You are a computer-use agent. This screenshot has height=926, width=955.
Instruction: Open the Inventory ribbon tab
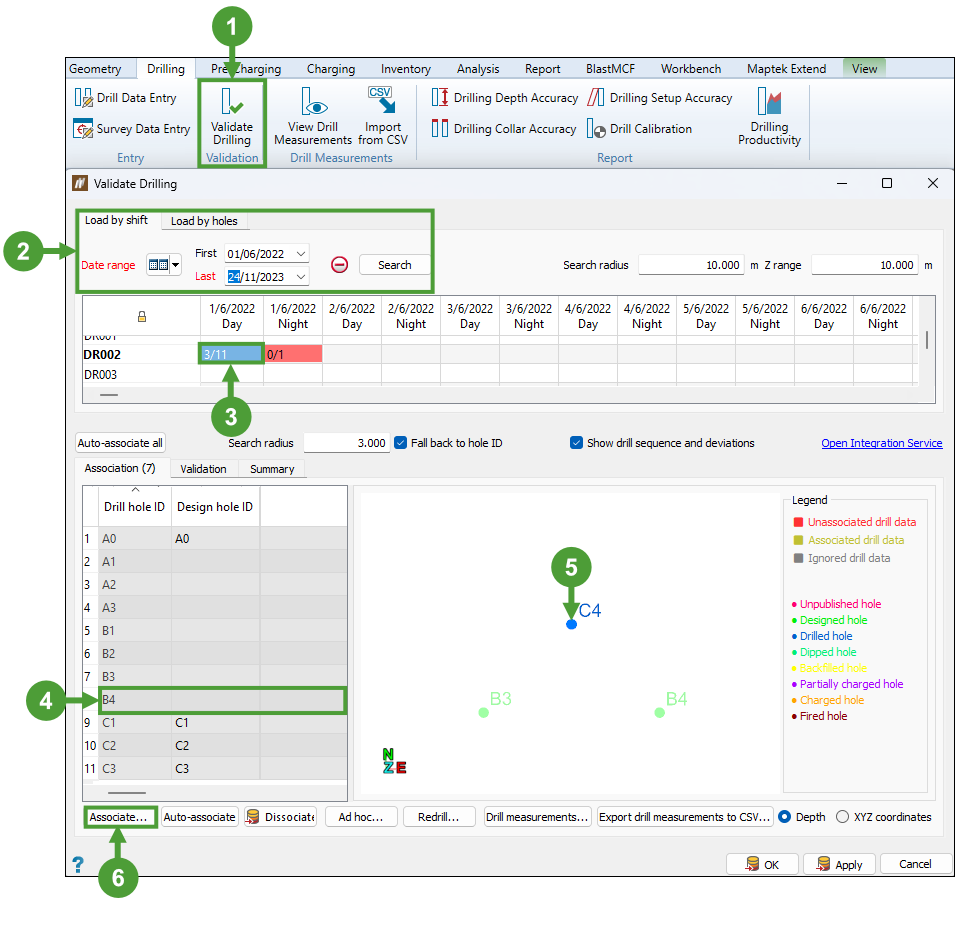point(406,69)
